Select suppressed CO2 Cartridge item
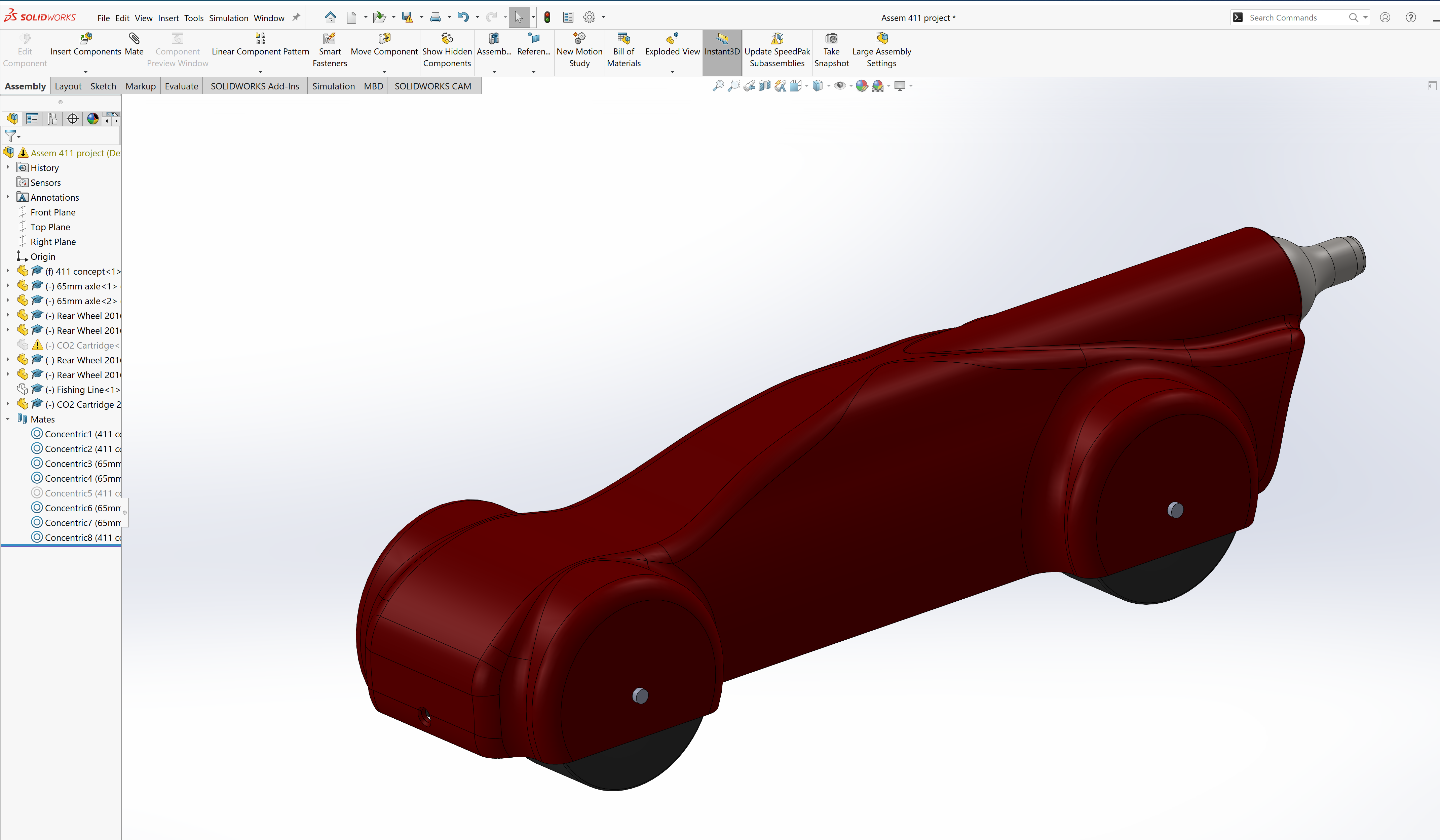Screen dimensions: 1440x840 click(69, 345)
